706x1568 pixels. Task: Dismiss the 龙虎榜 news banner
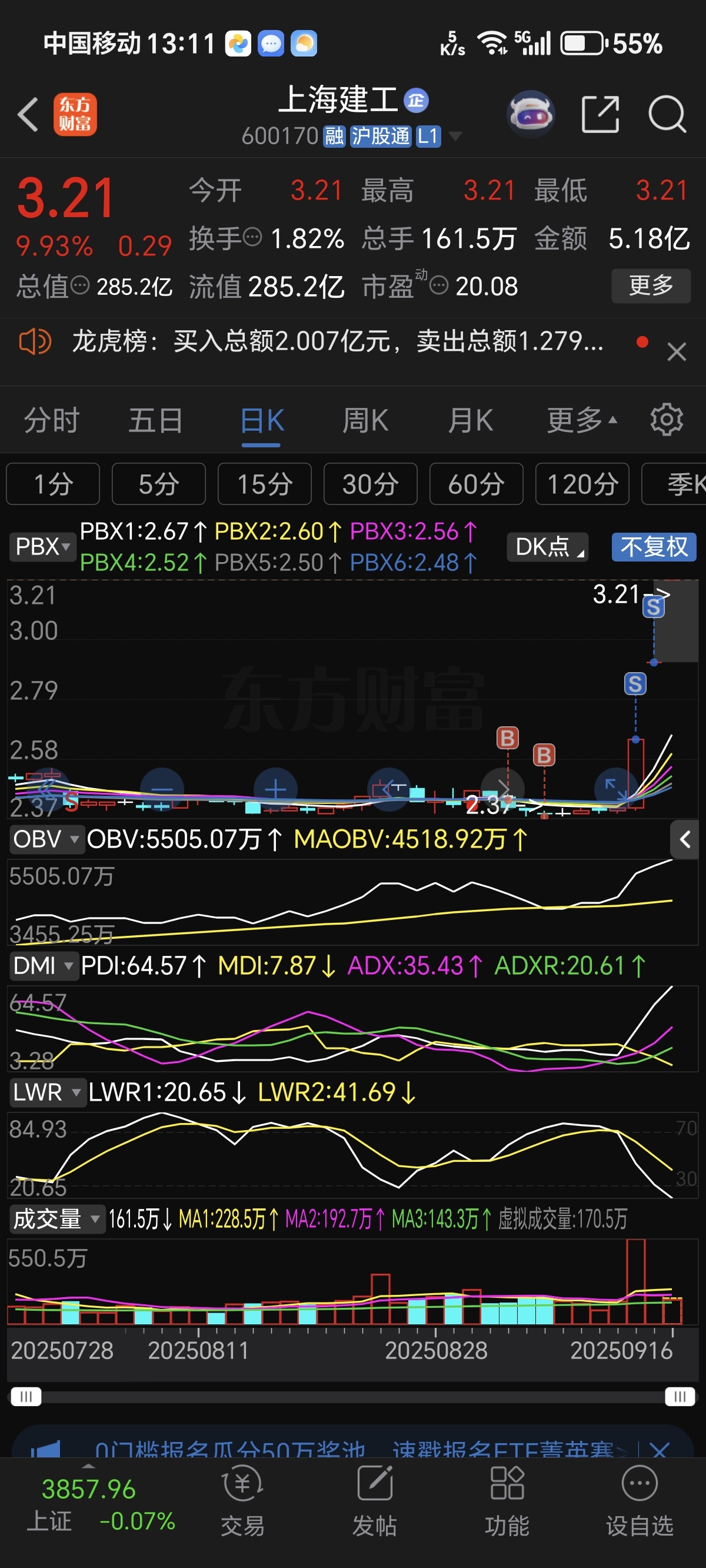(x=676, y=352)
